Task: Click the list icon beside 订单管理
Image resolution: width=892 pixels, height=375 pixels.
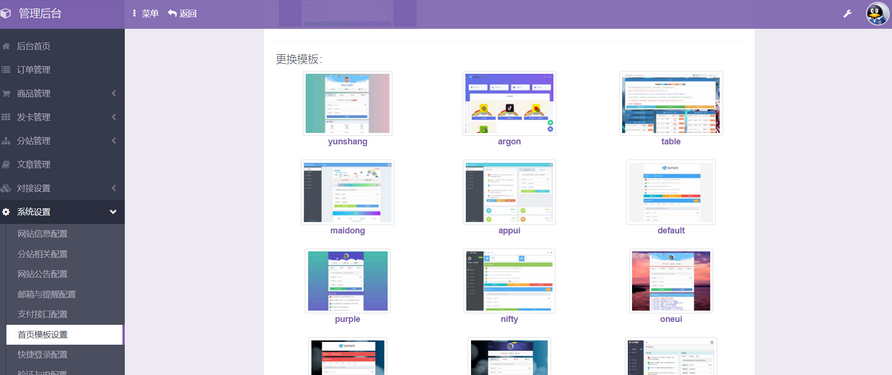Action: [x=6, y=70]
